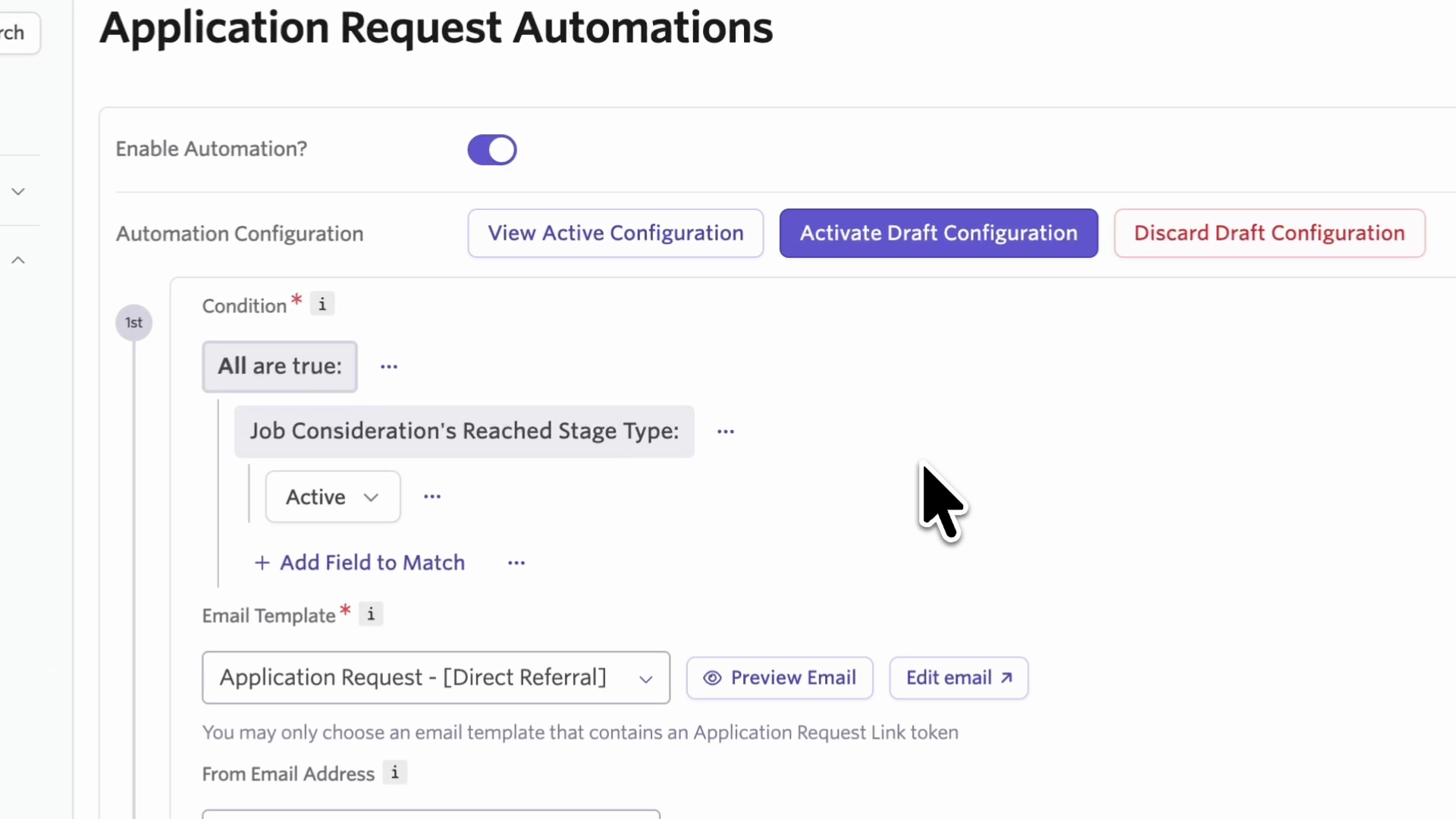Open ellipsis menu beside Add Field to Match
This screenshot has height=819, width=1456.
click(x=516, y=563)
